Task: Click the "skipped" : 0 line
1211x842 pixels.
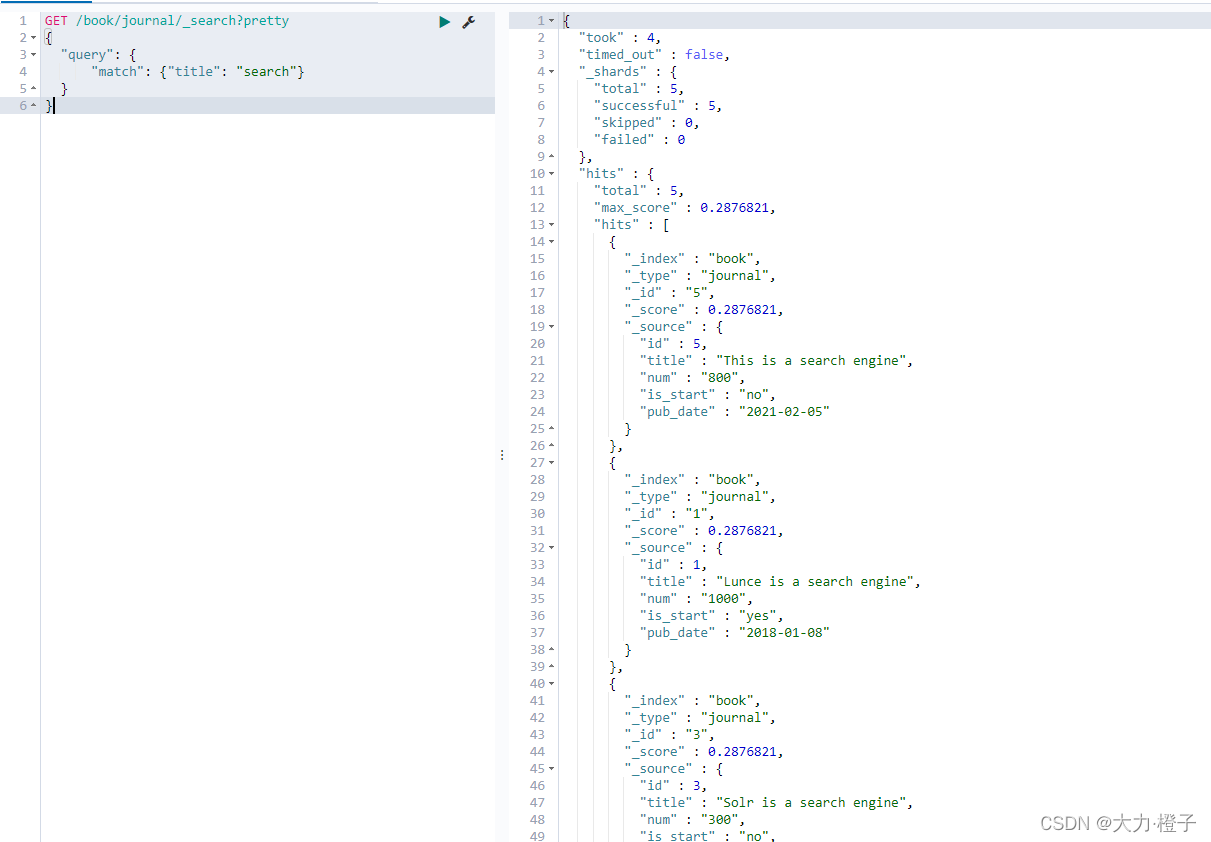Action: (x=647, y=122)
